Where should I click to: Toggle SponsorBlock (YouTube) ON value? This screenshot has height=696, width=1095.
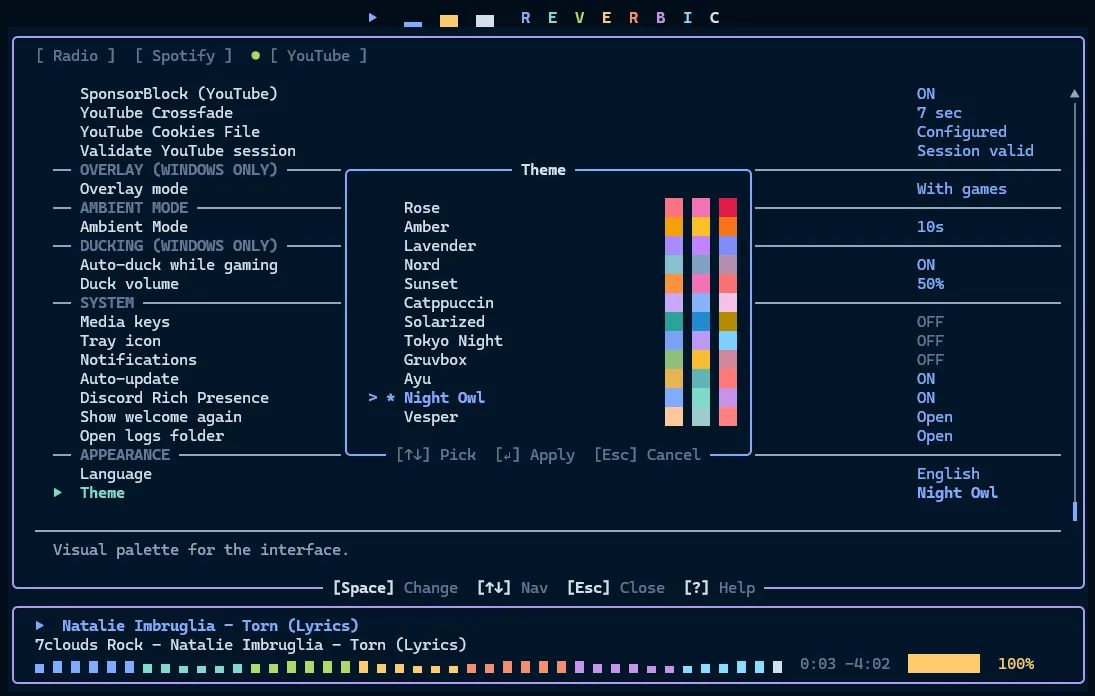pyautogui.click(x=925, y=94)
